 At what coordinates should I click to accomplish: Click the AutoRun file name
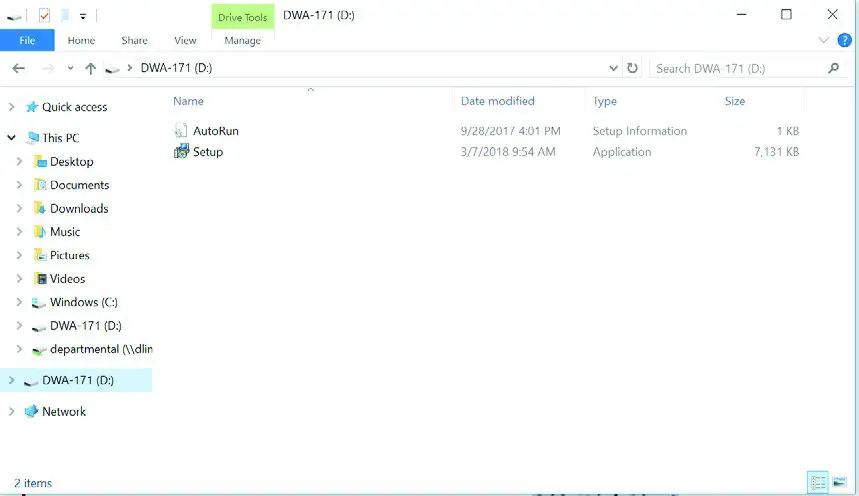tap(216, 131)
